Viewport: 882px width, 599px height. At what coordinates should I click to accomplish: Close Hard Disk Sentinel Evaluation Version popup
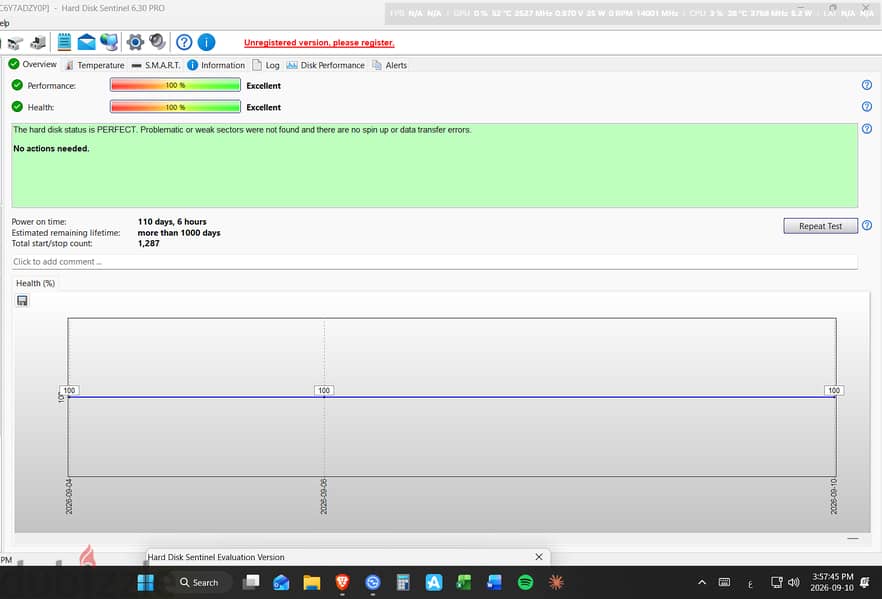click(539, 557)
